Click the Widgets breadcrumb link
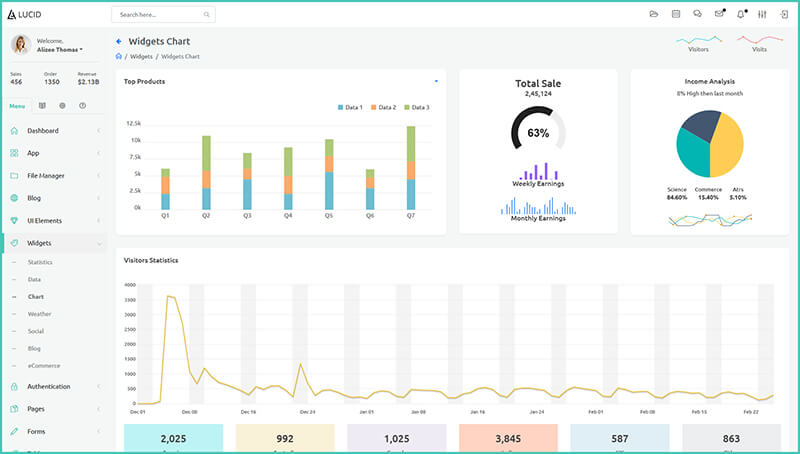Image resolution: width=800 pixels, height=454 pixels. [x=141, y=56]
